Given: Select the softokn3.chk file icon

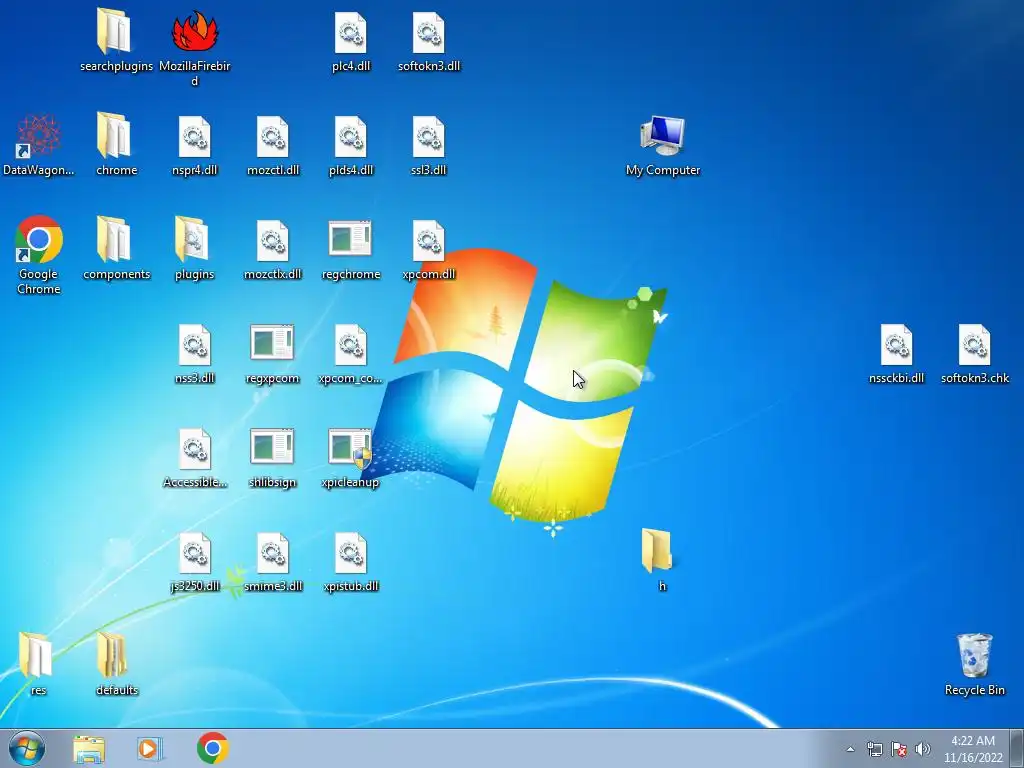Looking at the screenshot, I should tap(974, 345).
